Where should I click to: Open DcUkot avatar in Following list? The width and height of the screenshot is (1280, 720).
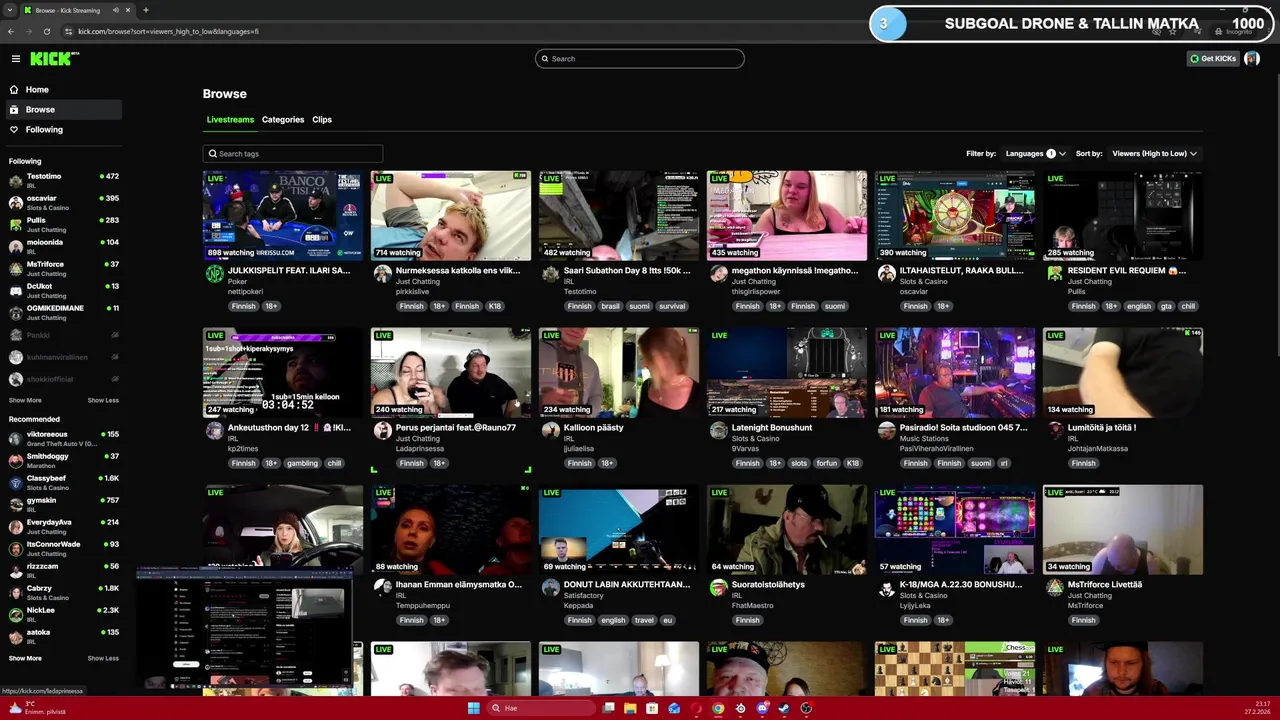[15, 291]
